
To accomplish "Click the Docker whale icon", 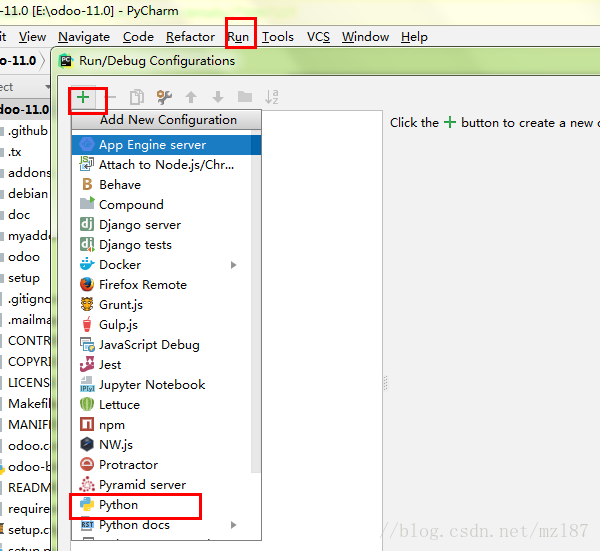I will tap(87, 264).
